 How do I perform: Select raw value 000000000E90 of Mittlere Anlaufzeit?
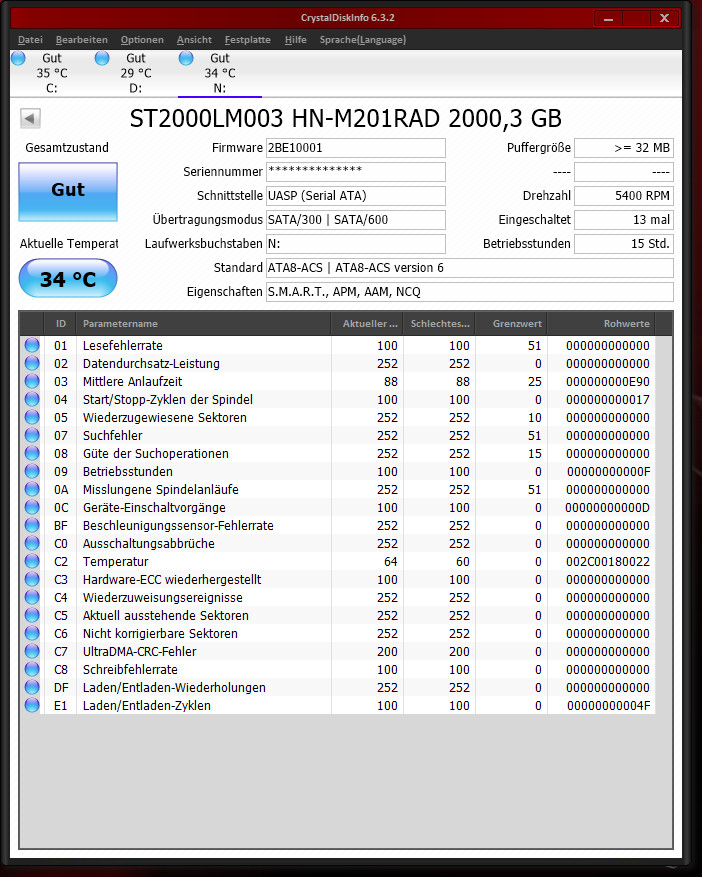click(x=607, y=381)
